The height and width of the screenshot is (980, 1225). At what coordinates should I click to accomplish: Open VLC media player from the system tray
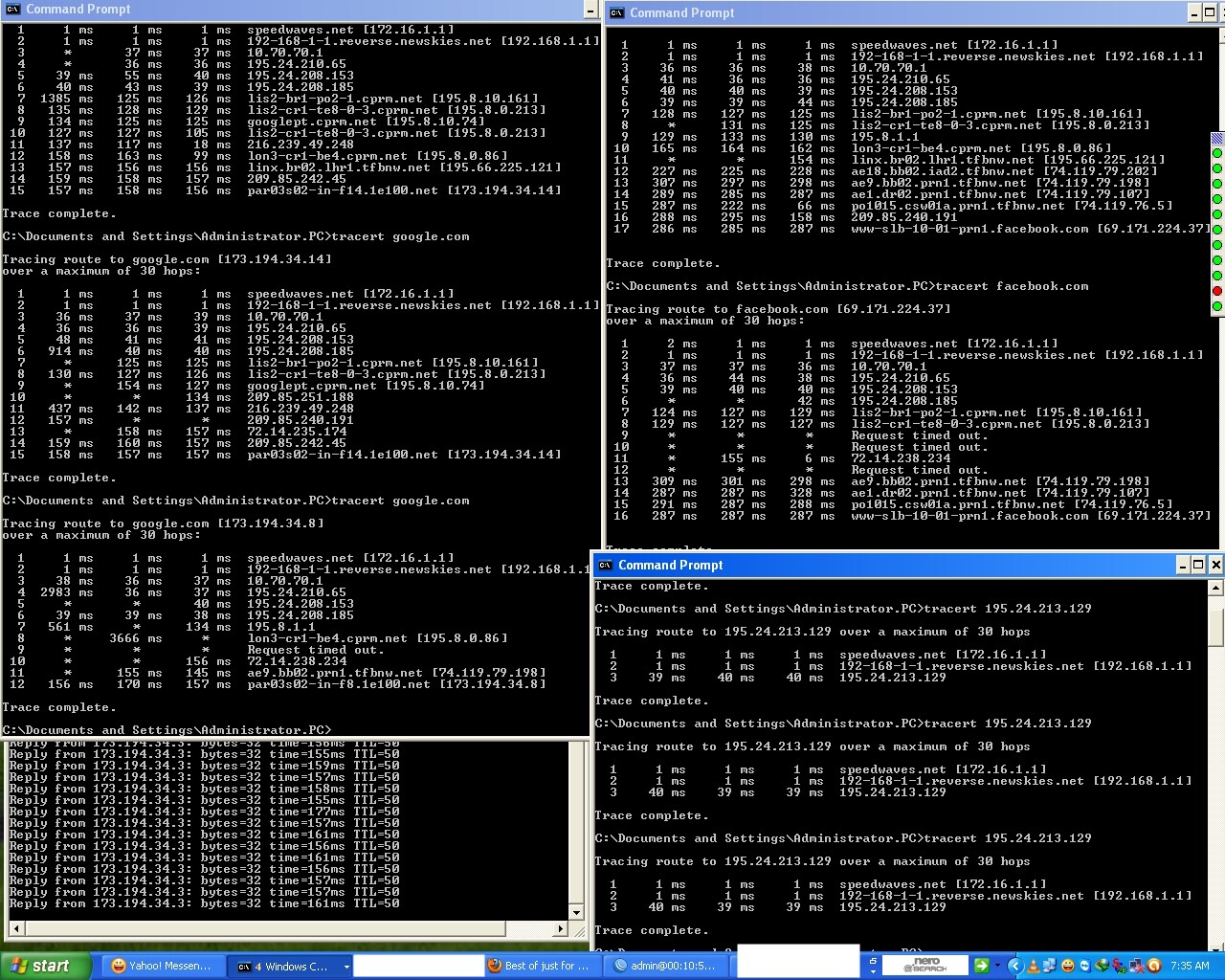1033,966
